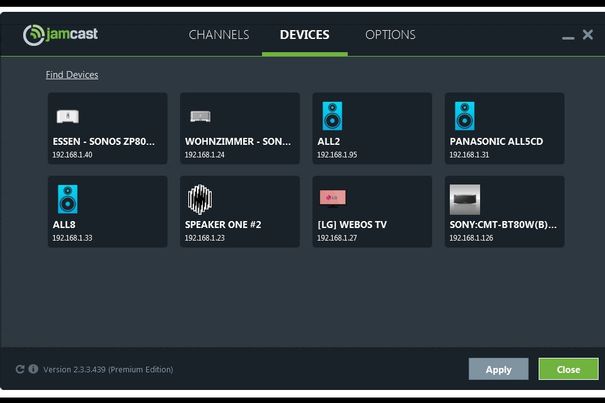Select the SONY:CMT-BT80W(B) device name
The height and width of the screenshot is (403, 605).
coord(503,225)
